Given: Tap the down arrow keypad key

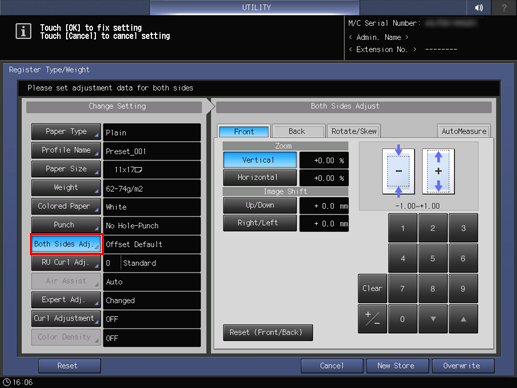Looking at the screenshot, I should pos(433,319).
